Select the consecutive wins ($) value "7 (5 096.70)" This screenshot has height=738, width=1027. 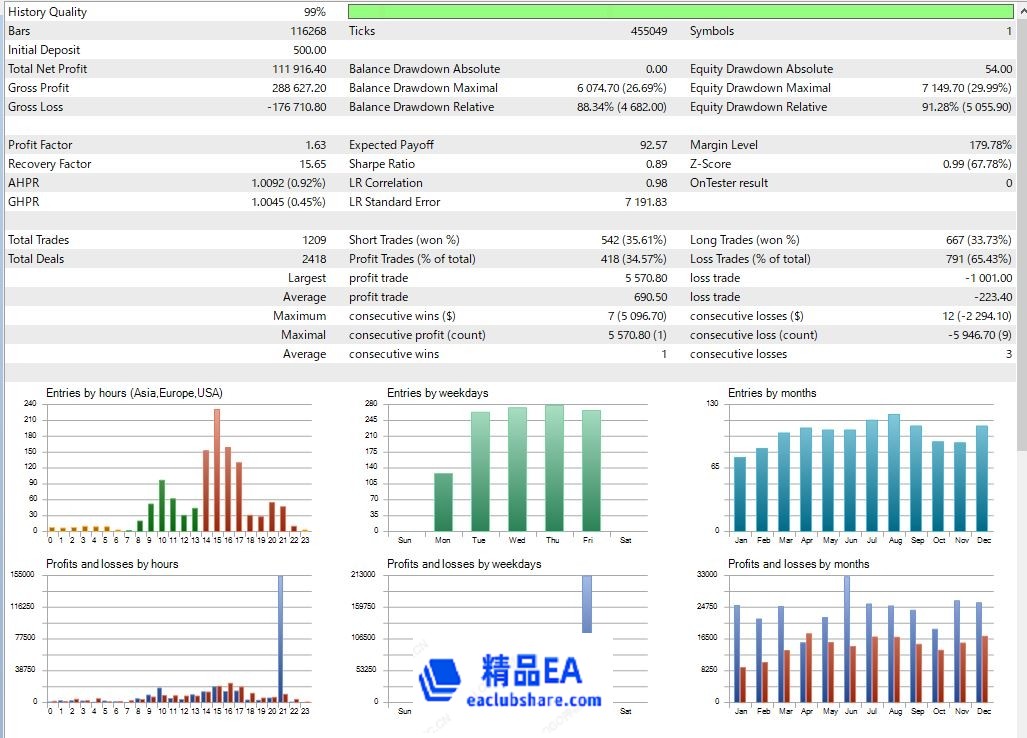click(x=637, y=316)
